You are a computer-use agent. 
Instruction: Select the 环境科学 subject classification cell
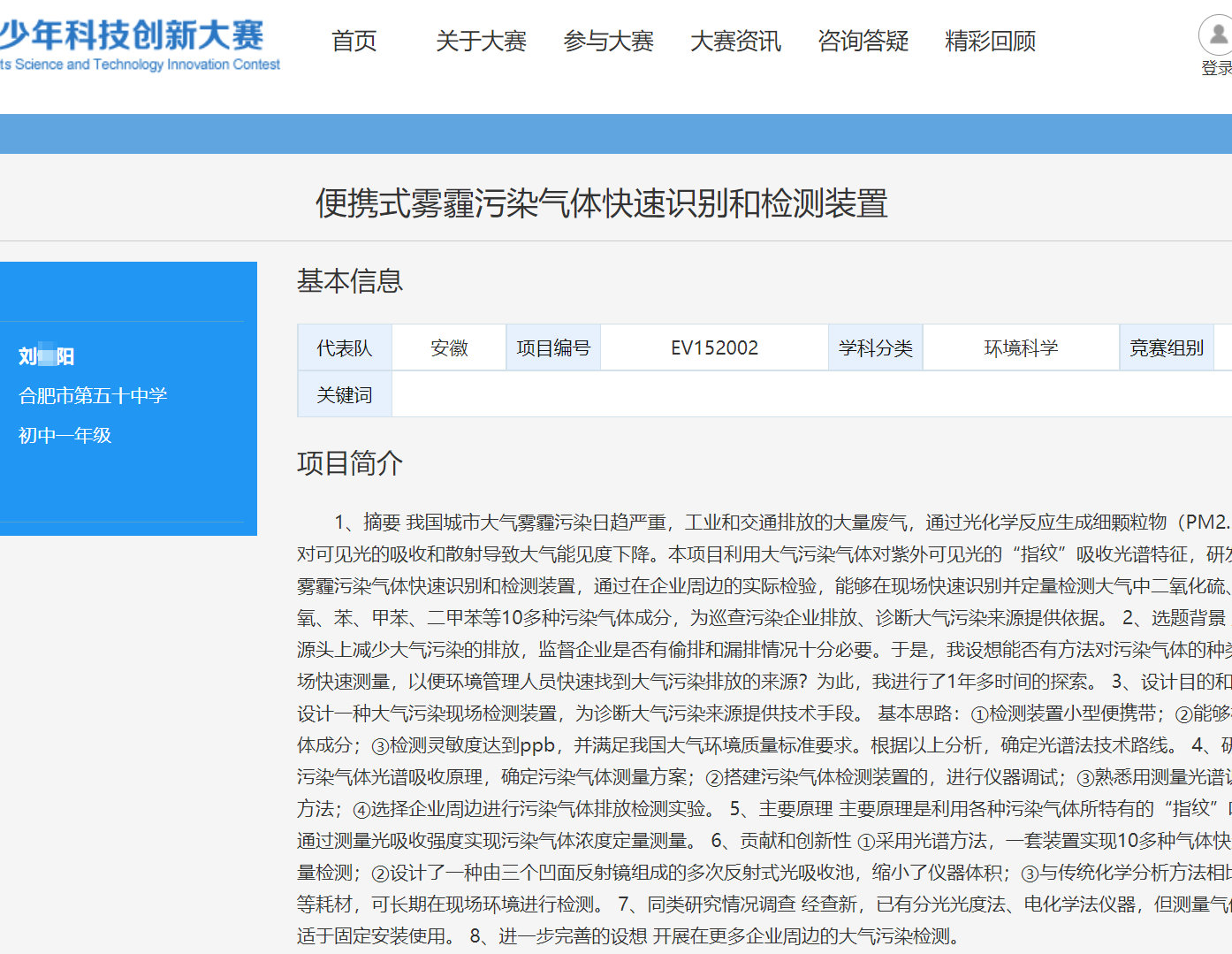tap(1020, 347)
